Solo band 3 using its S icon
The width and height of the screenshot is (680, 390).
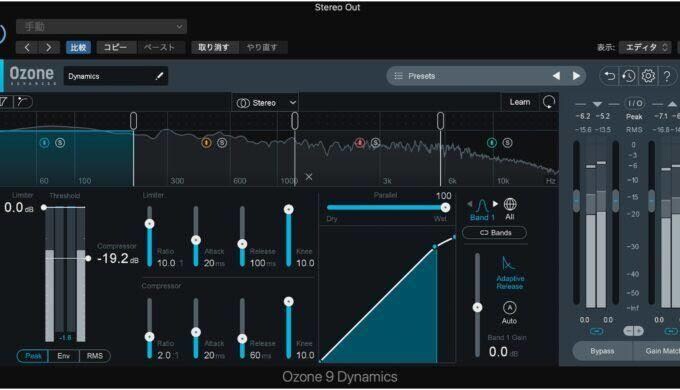coord(376,143)
